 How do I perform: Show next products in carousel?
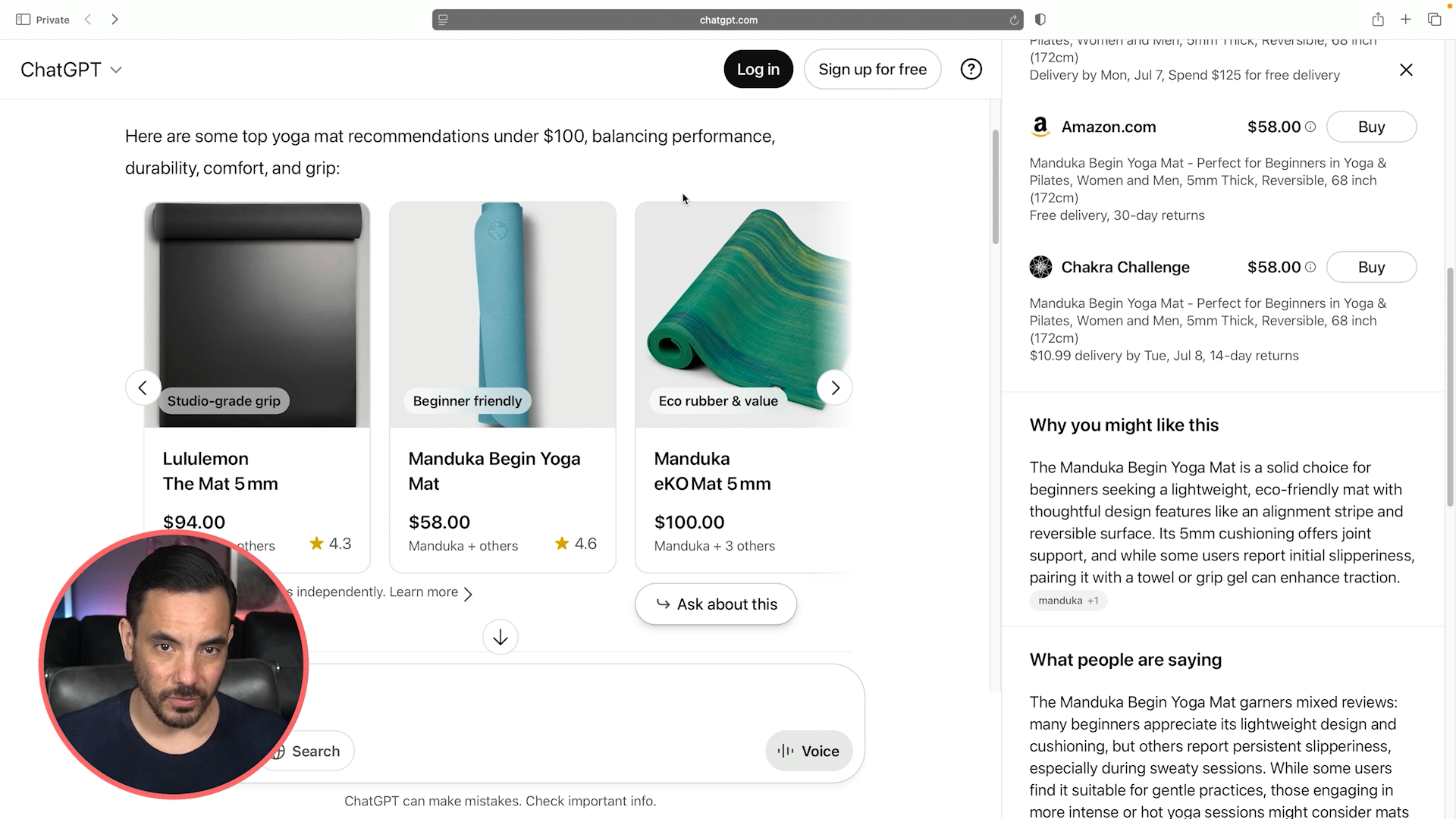click(x=835, y=388)
